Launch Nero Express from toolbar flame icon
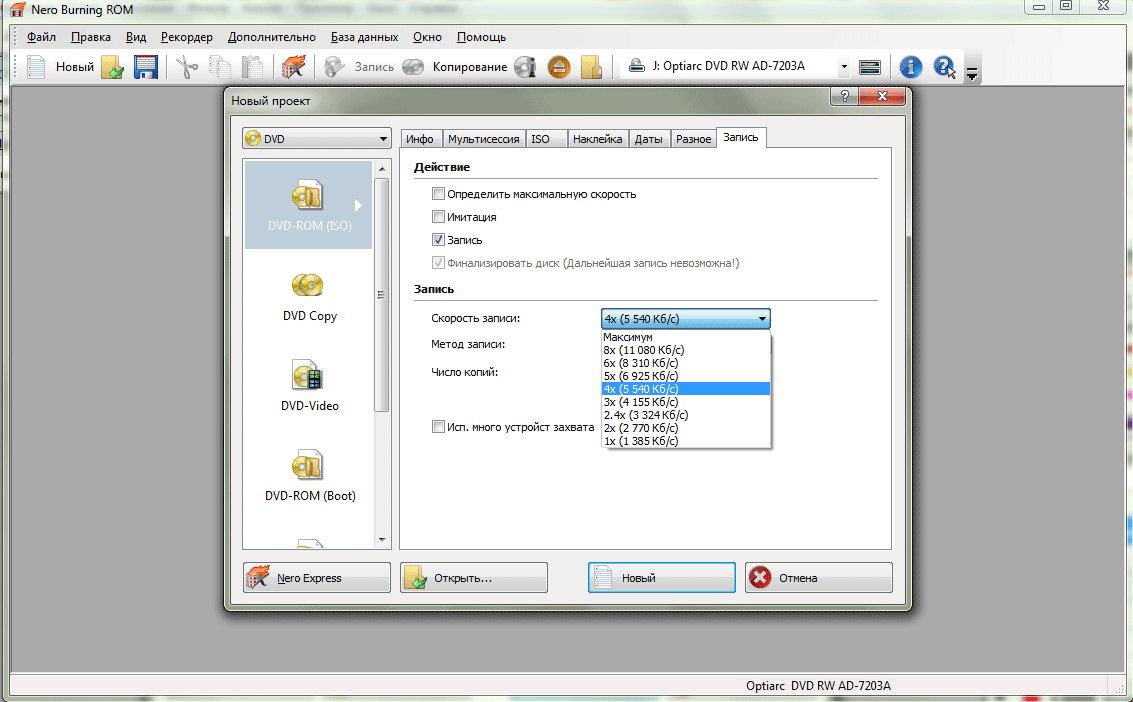The height and width of the screenshot is (702, 1133). click(293, 66)
